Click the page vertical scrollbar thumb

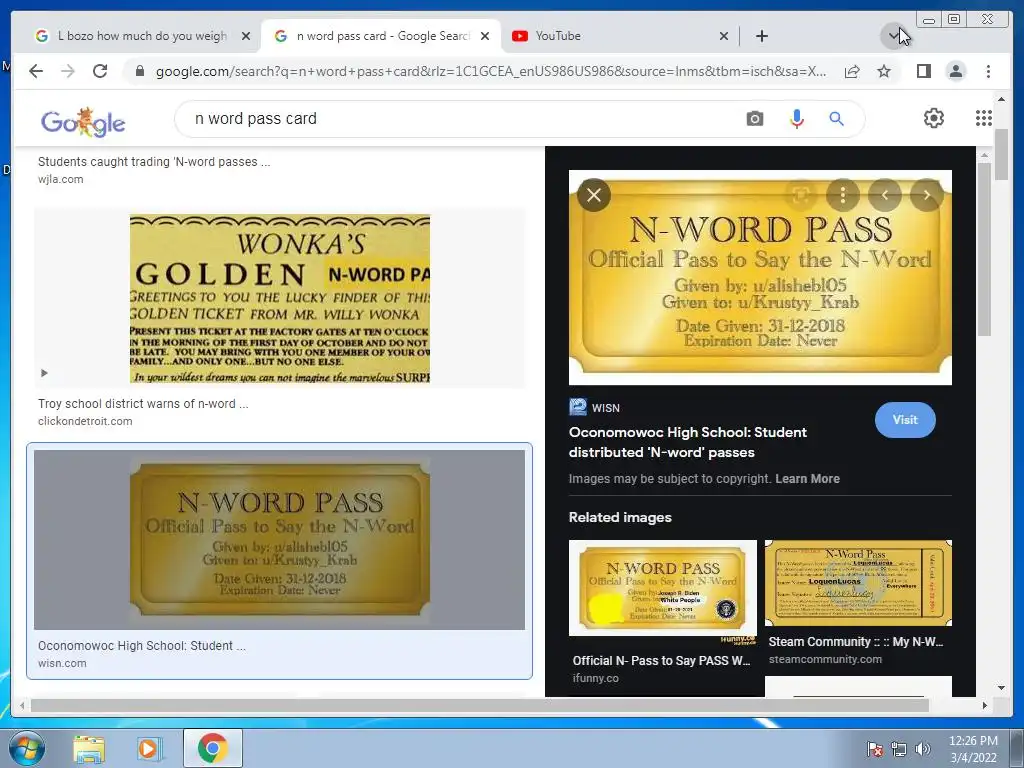(1001, 155)
